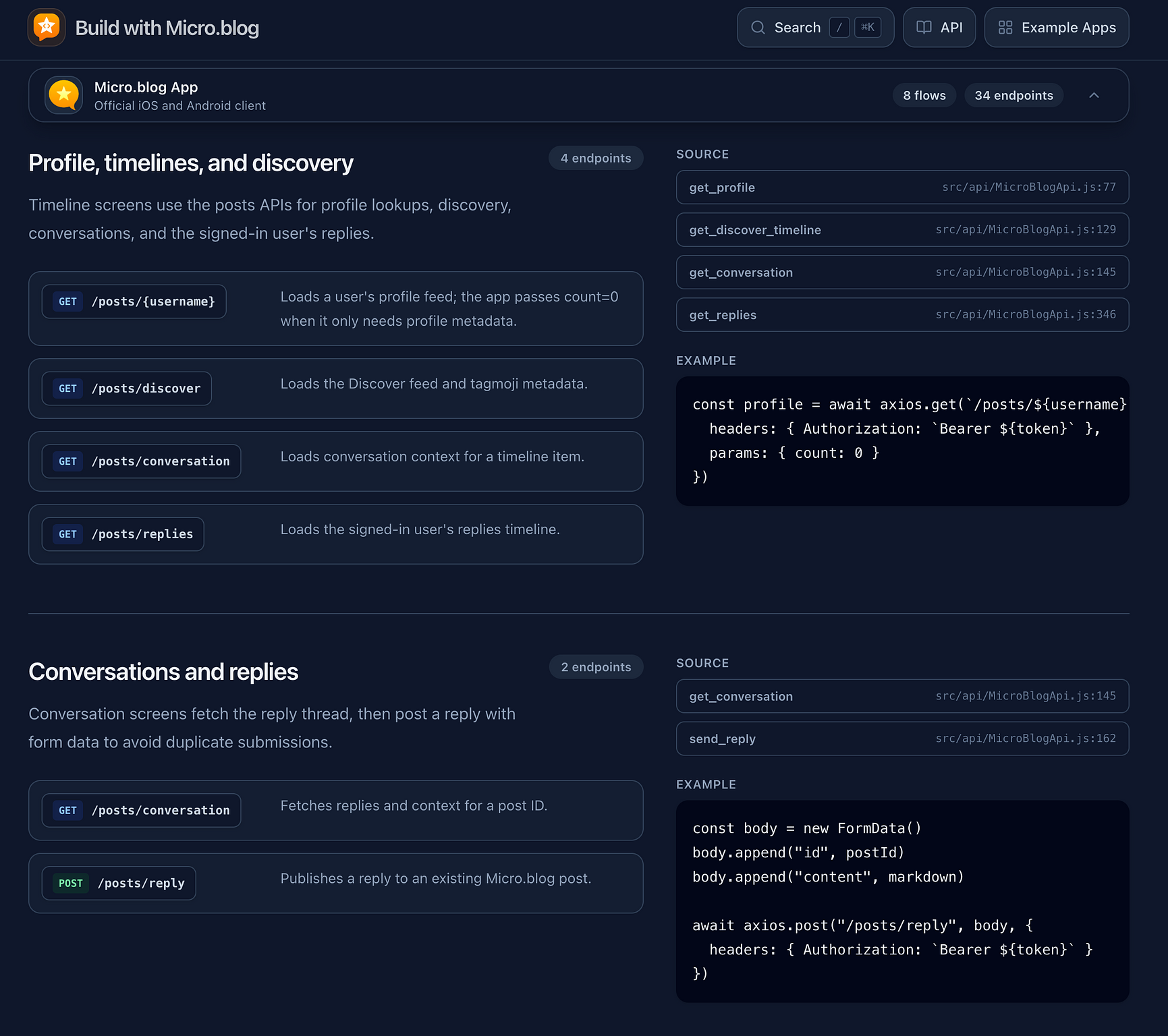Click the 34 endpoints badge
This screenshot has height=1036, width=1168.
click(x=1013, y=96)
